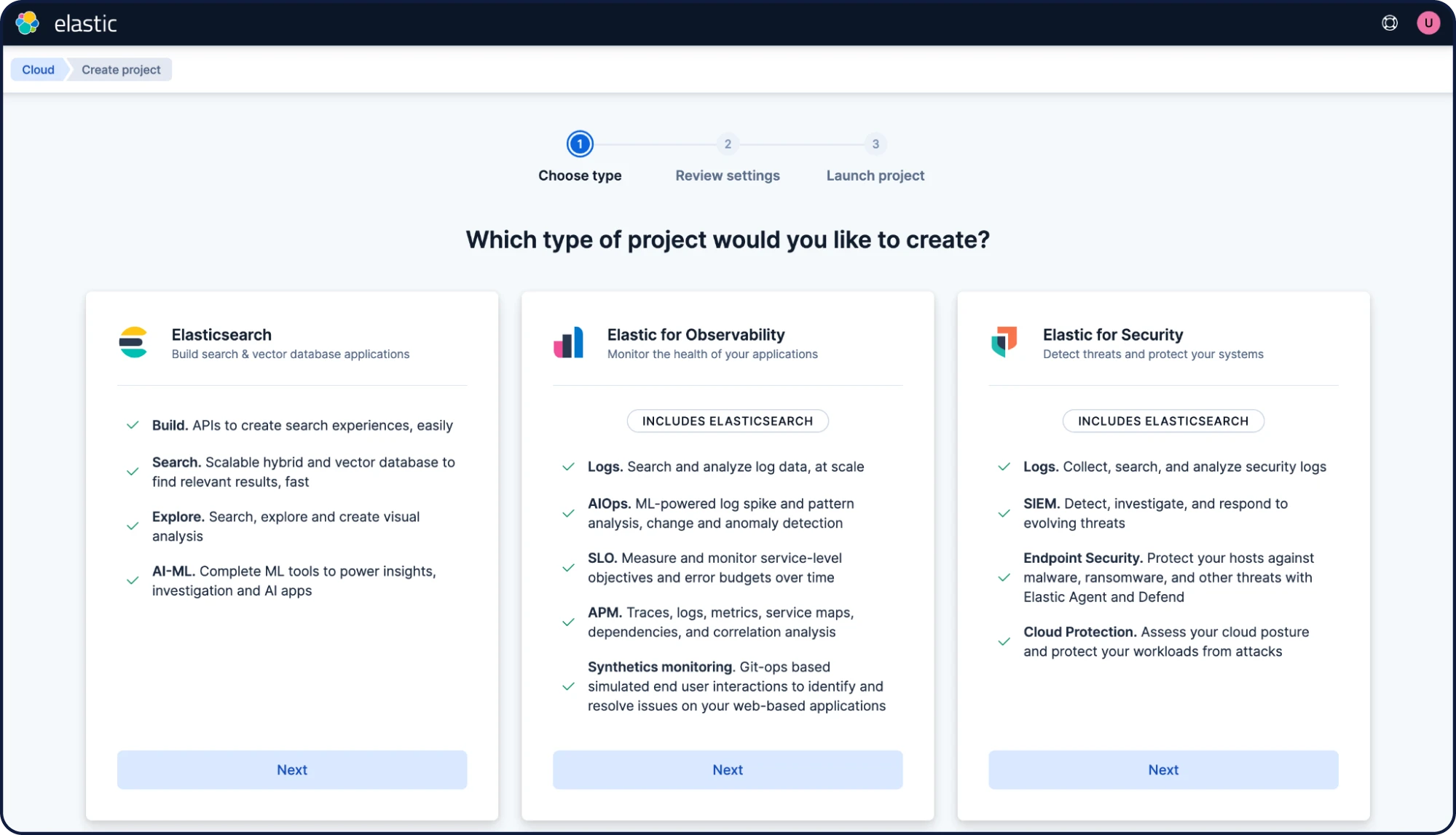
Task: Click the Elastic for Security title
Action: (1113, 335)
